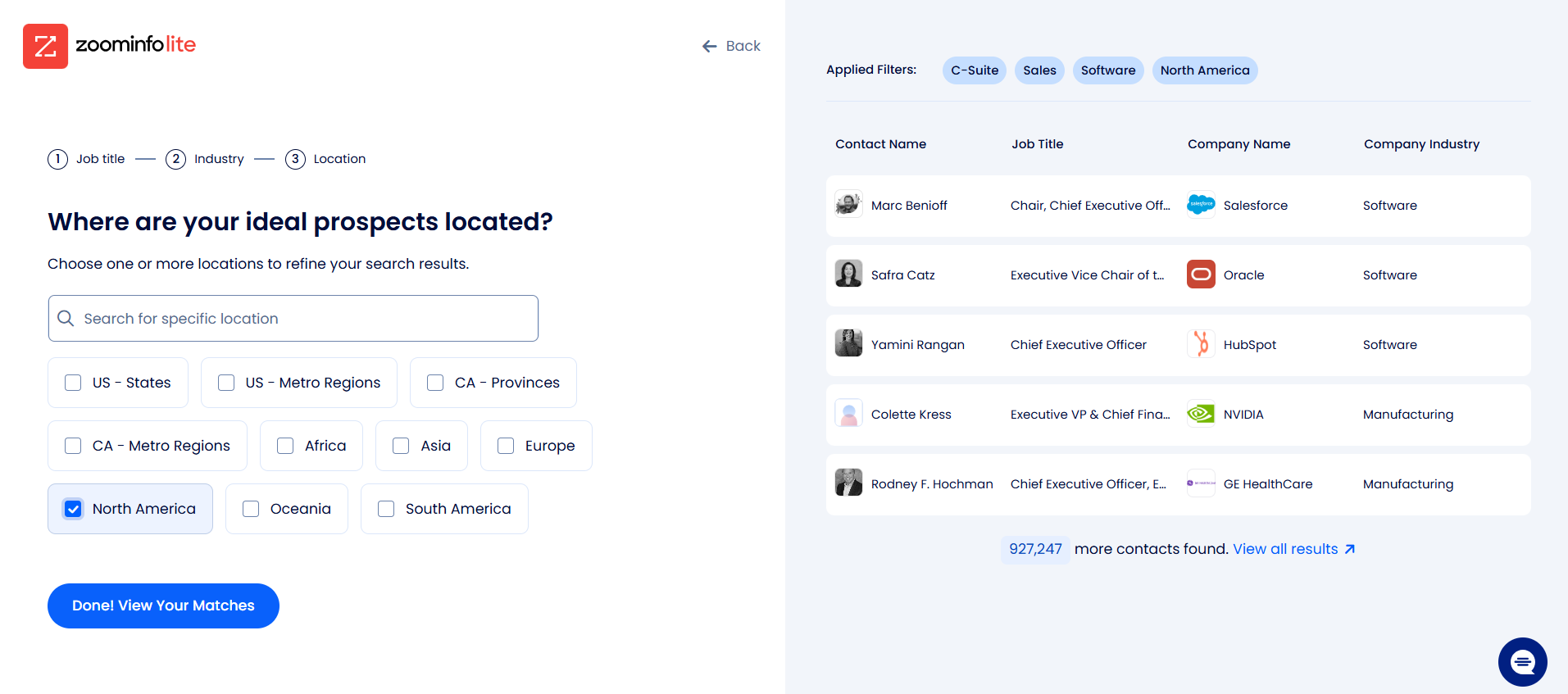Click the external arrow beside View all results
1568x694 pixels.
coord(1349,549)
